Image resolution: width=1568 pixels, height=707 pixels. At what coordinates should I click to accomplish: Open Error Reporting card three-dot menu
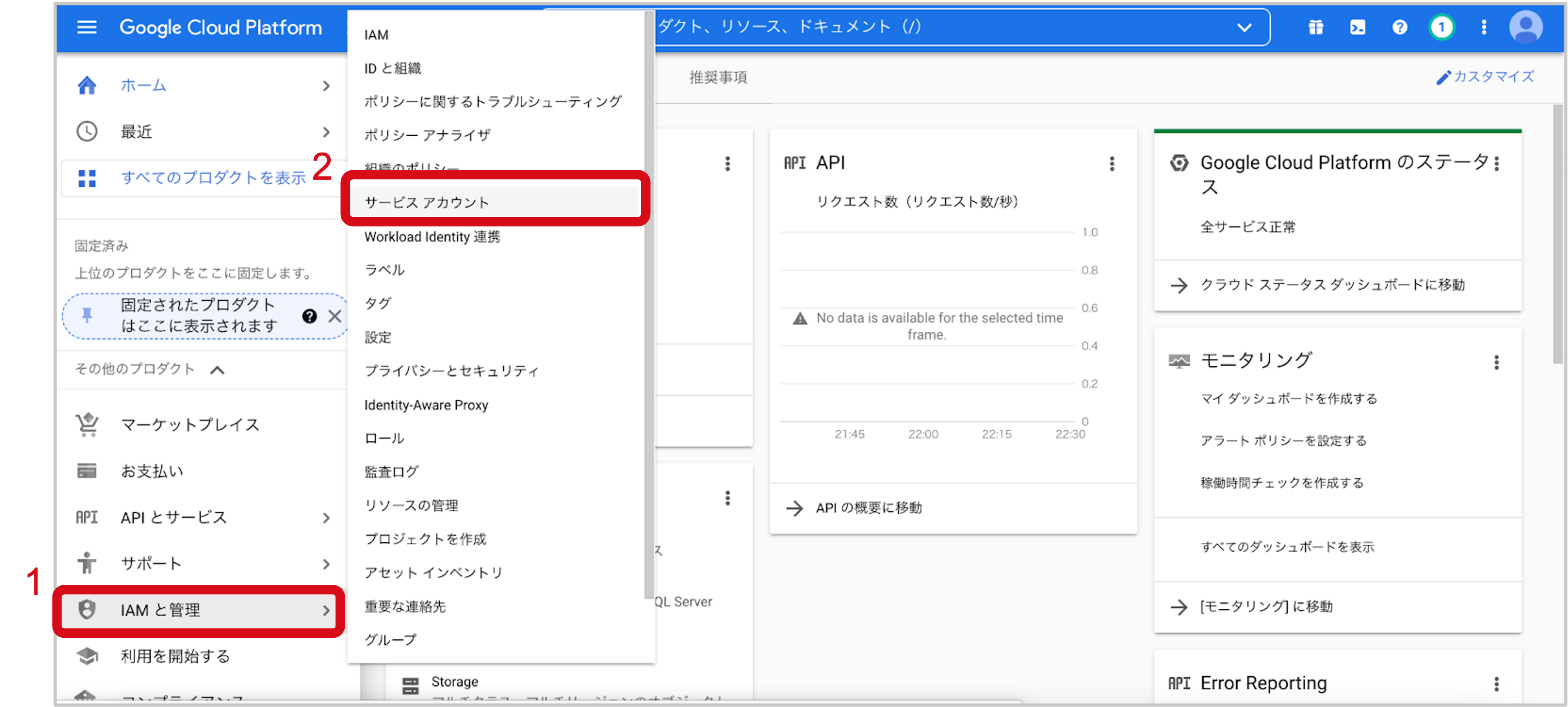pos(1496,684)
